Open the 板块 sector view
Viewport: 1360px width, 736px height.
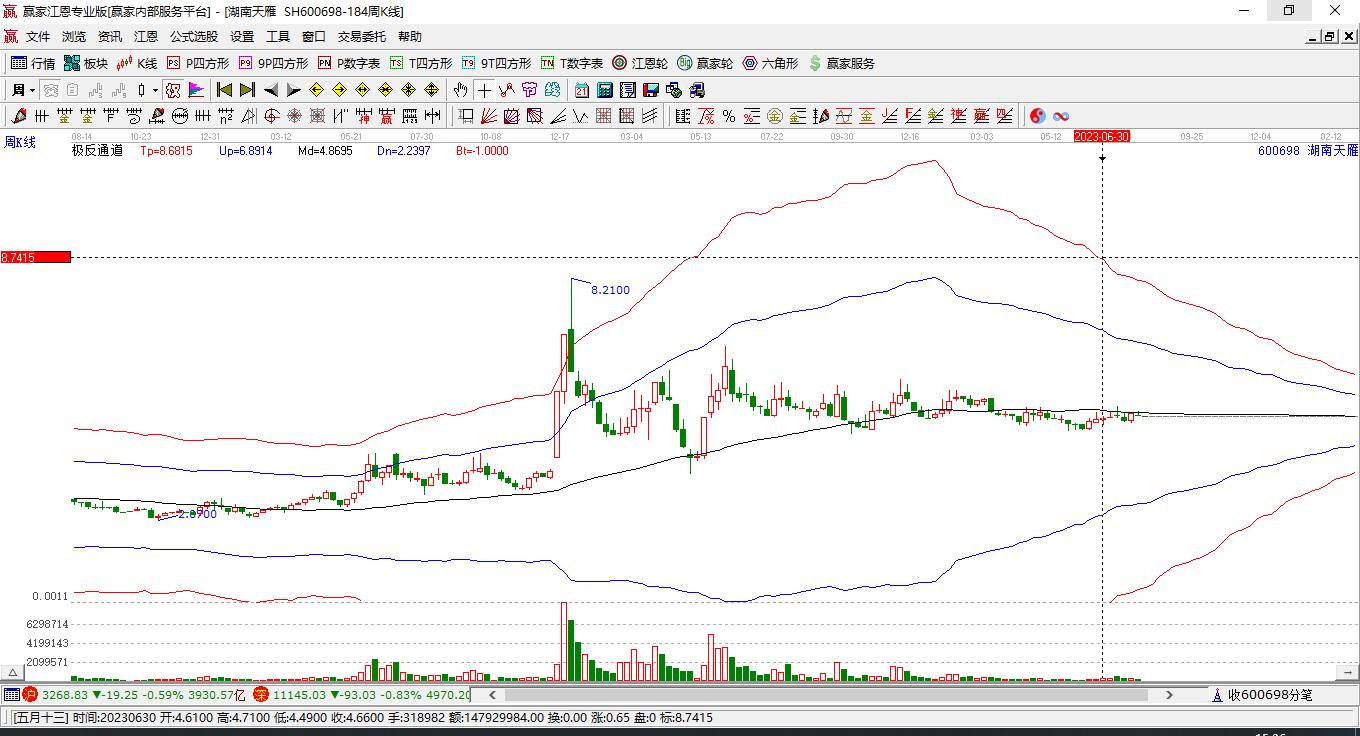(86, 63)
